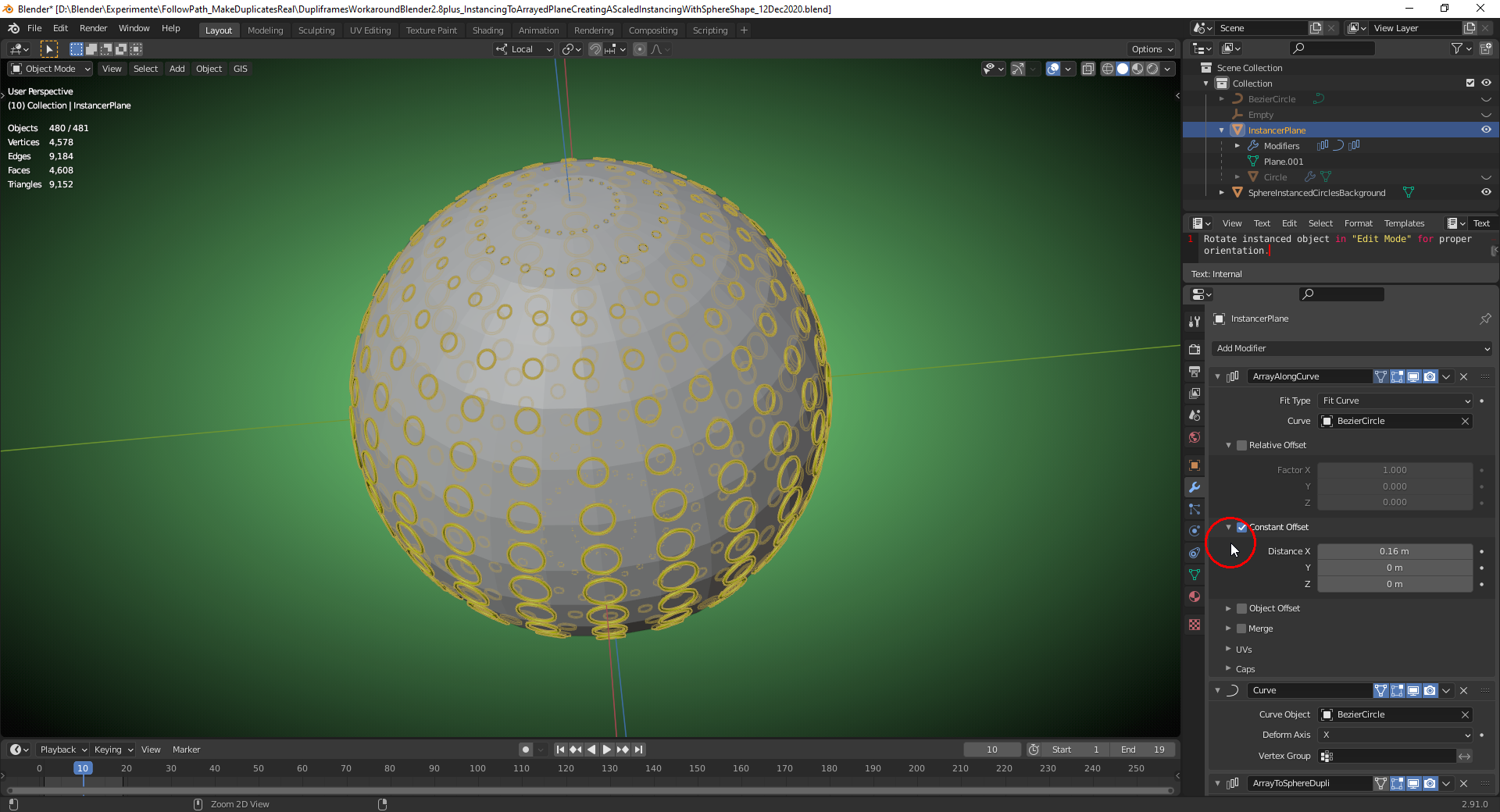Remove the ArrayAlongCurve modifier

point(1464,376)
